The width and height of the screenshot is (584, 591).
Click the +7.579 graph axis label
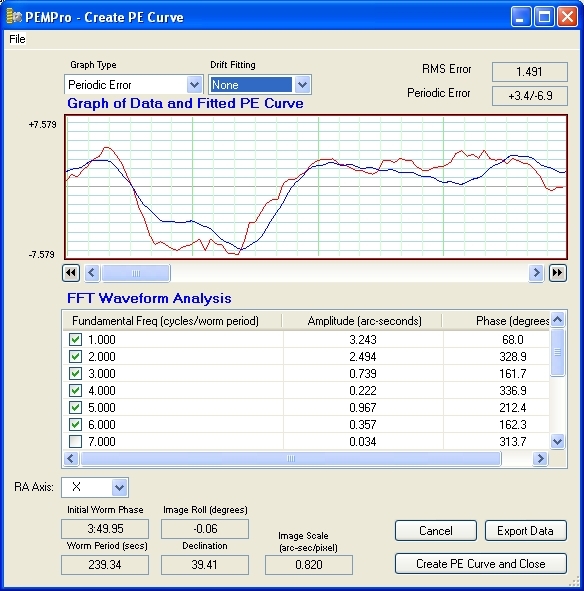[43, 125]
